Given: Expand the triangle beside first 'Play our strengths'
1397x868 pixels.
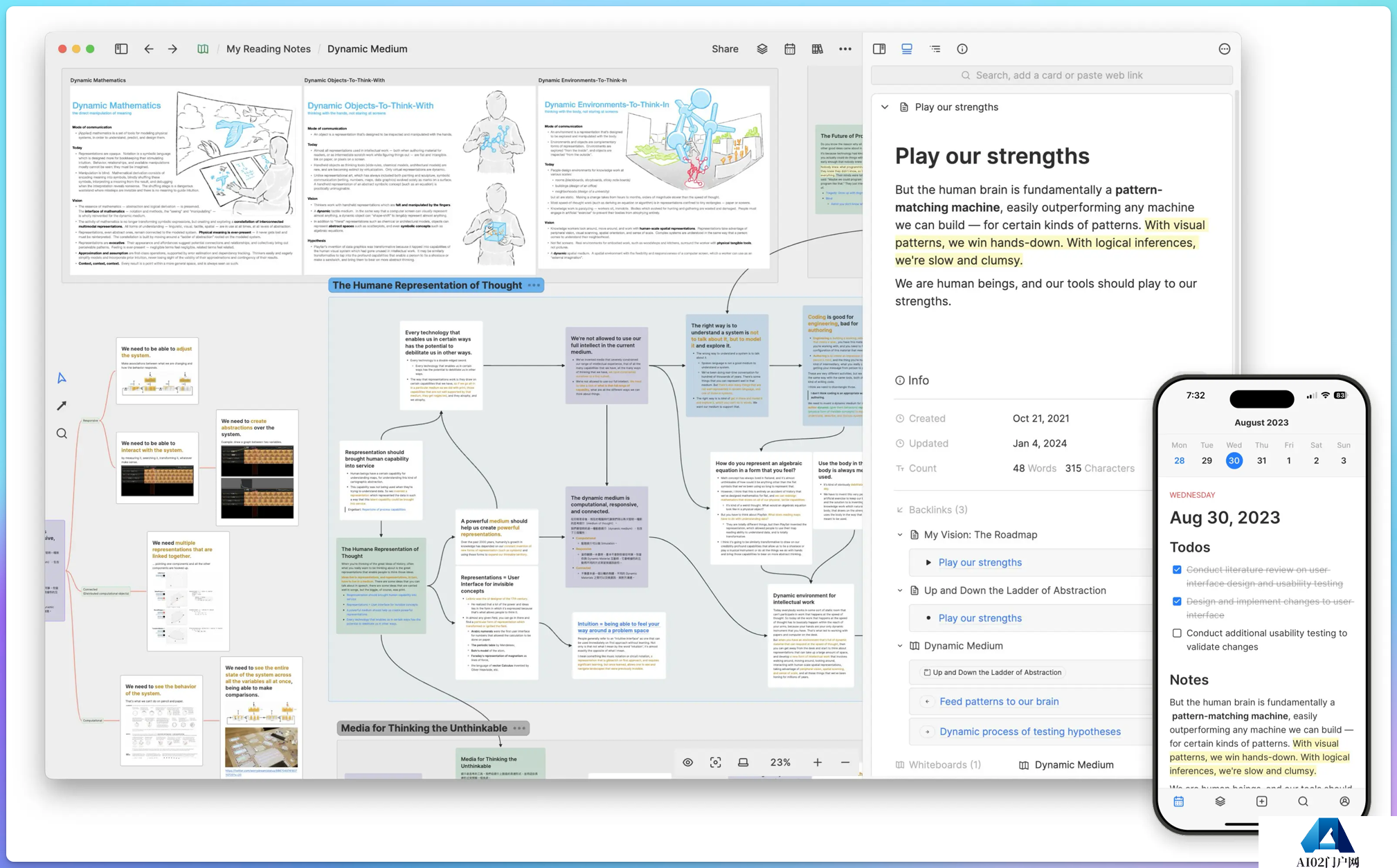Looking at the screenshot, I should (928, 563).
